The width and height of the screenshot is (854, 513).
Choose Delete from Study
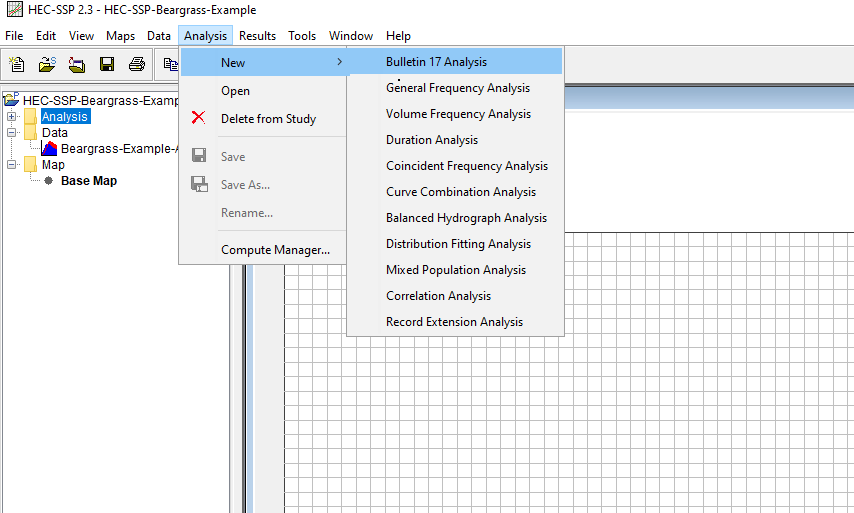[x=264, y=118]
